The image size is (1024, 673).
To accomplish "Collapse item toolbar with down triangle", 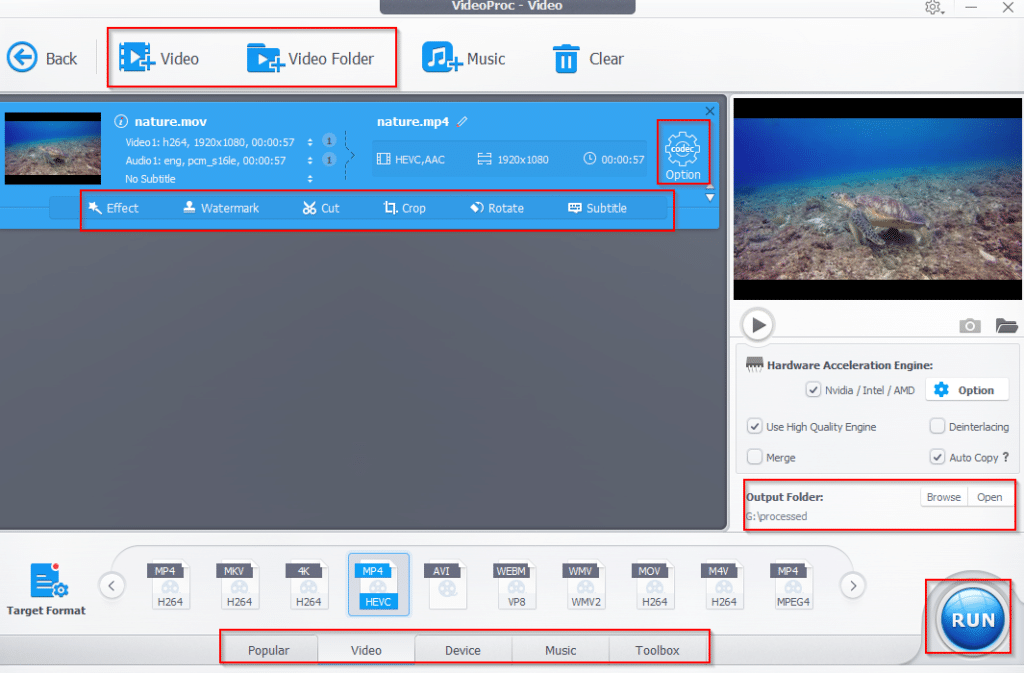I will pyautogui.click(x=710, y=197).
